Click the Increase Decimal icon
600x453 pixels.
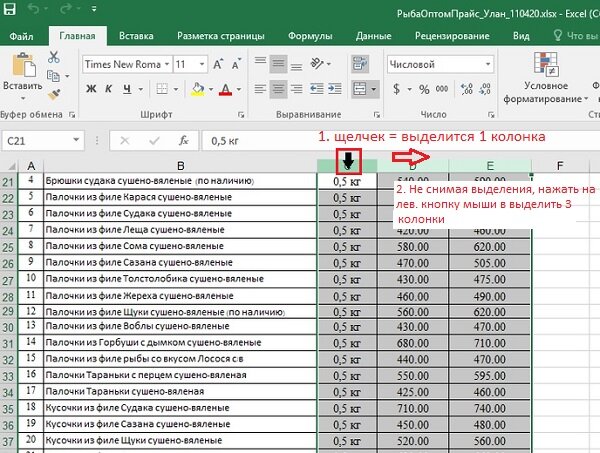click(x=467, y=89)
